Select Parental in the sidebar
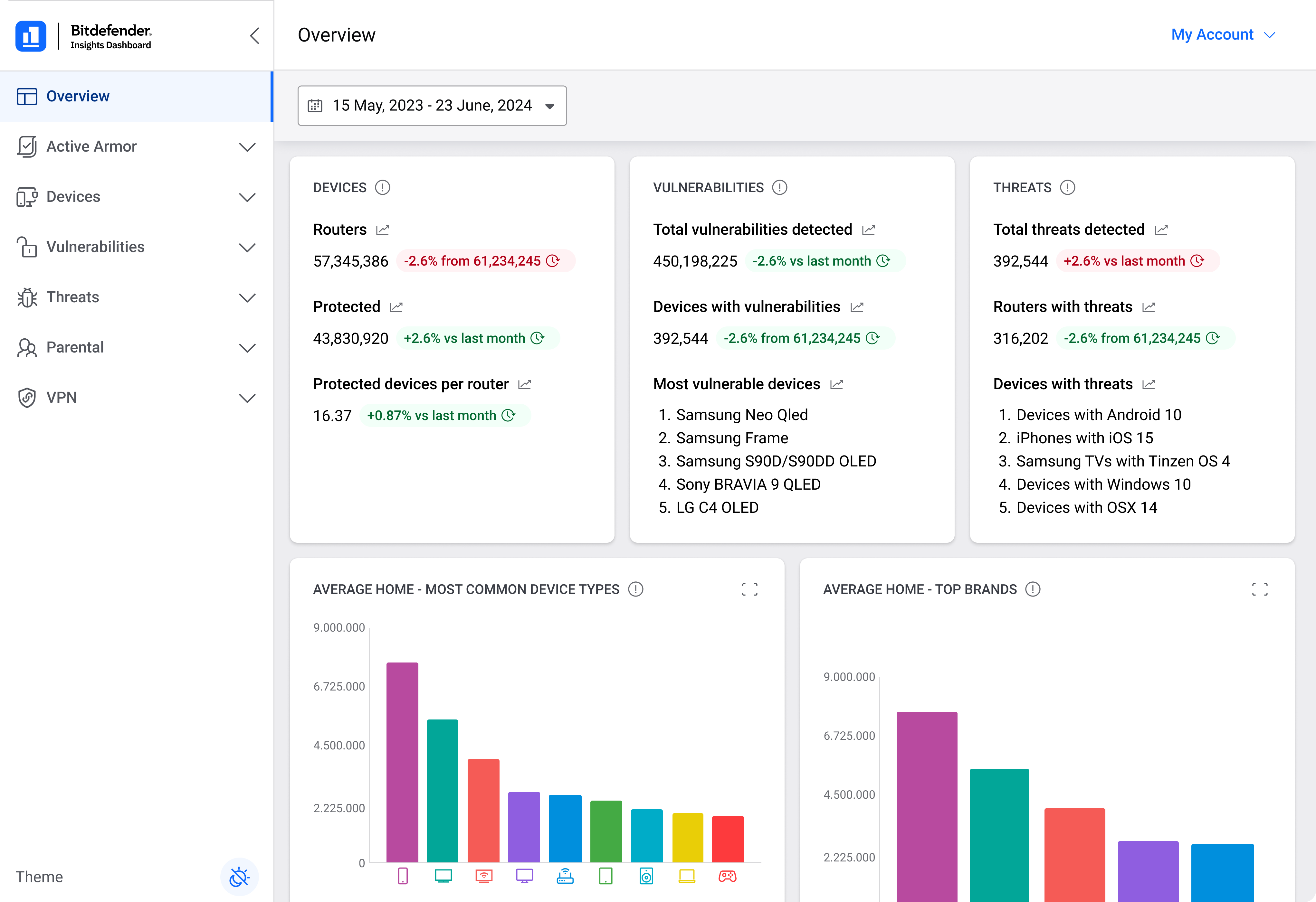1316x902 pixels. (x=75, y=347)
